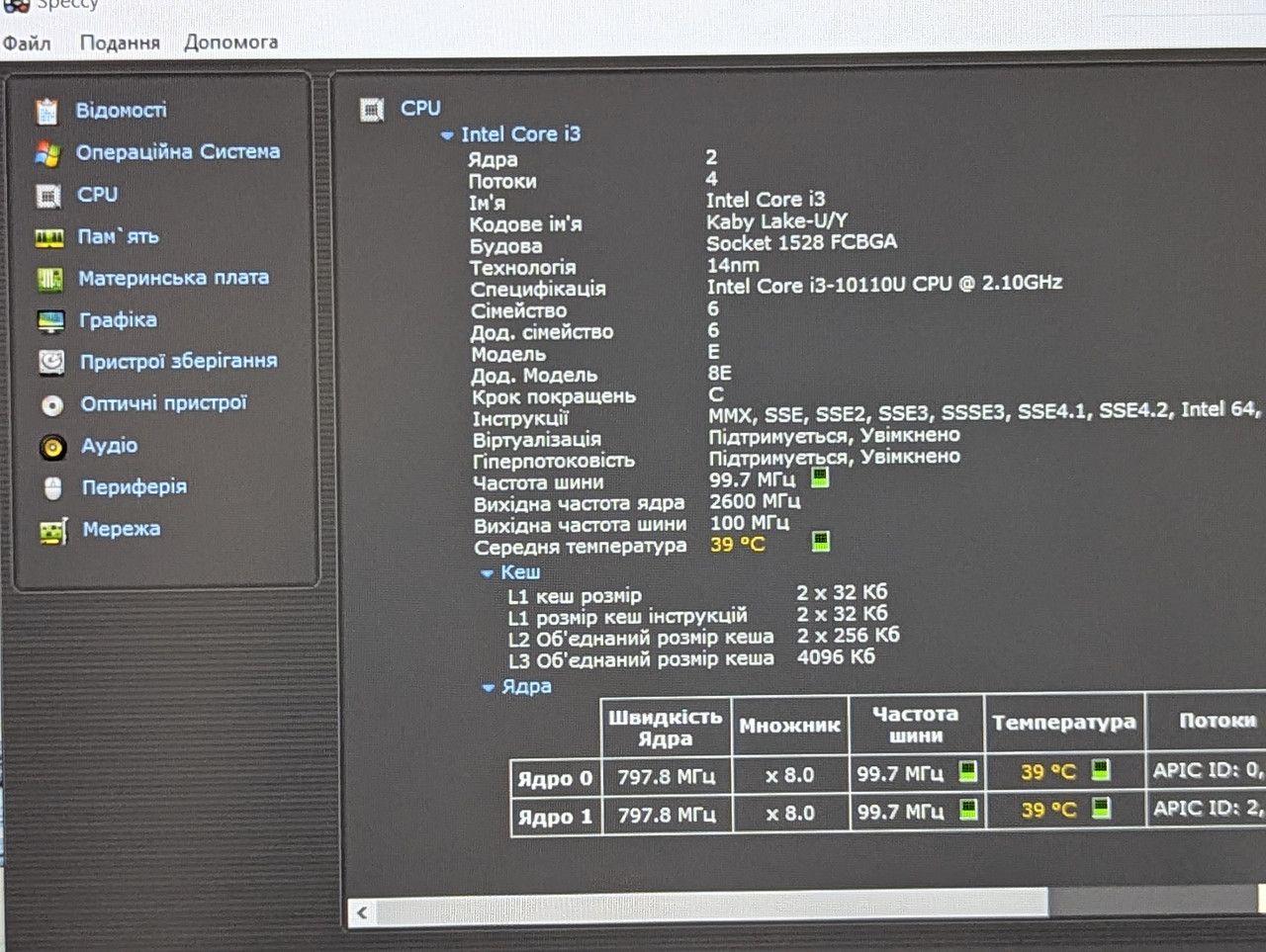Open the Файл menu

[x=27, y=43]
